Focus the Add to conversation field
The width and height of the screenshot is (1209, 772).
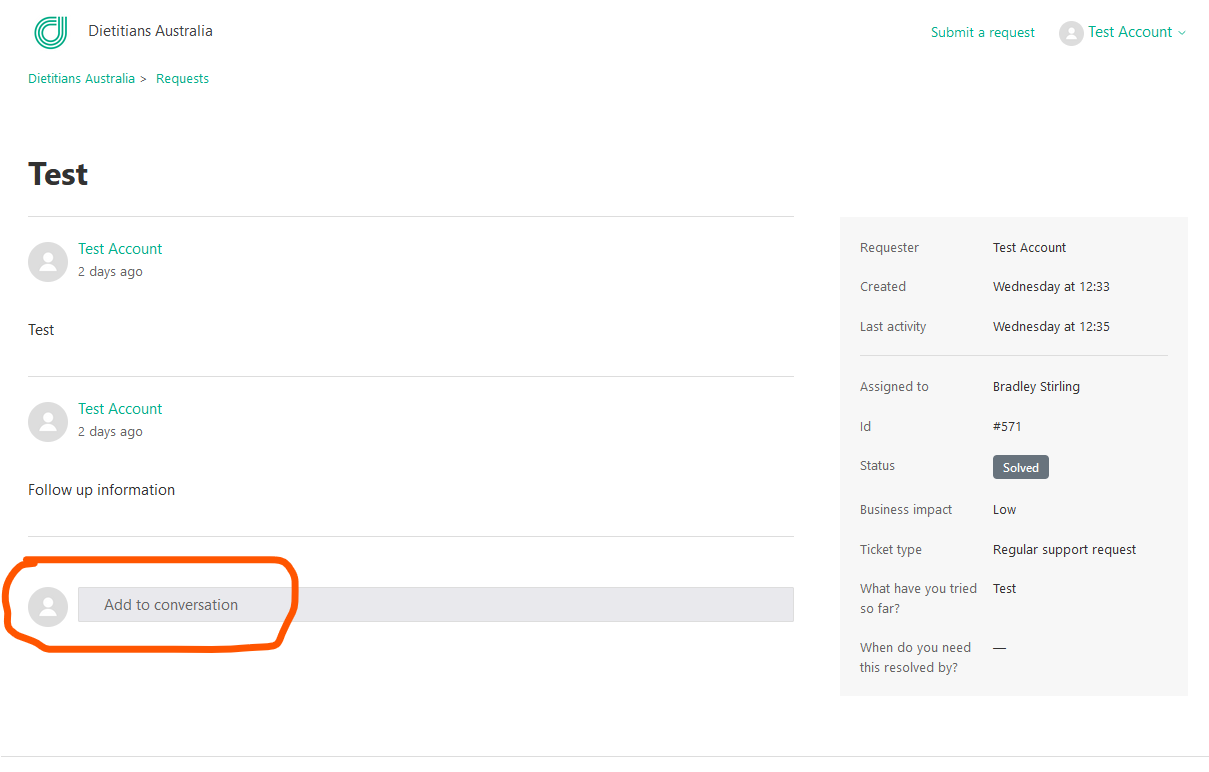tap(435, 605)
